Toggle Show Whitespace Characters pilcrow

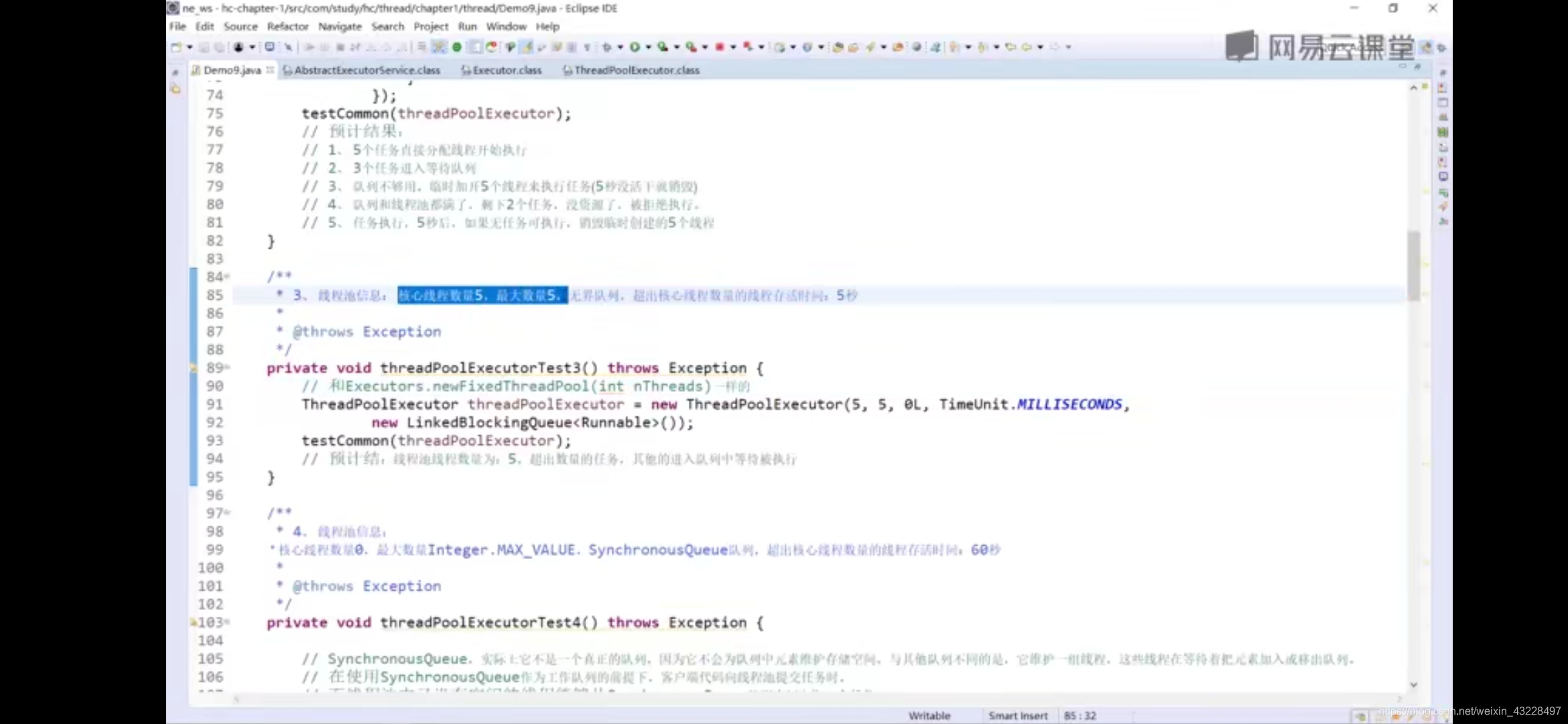click(587, 47)
